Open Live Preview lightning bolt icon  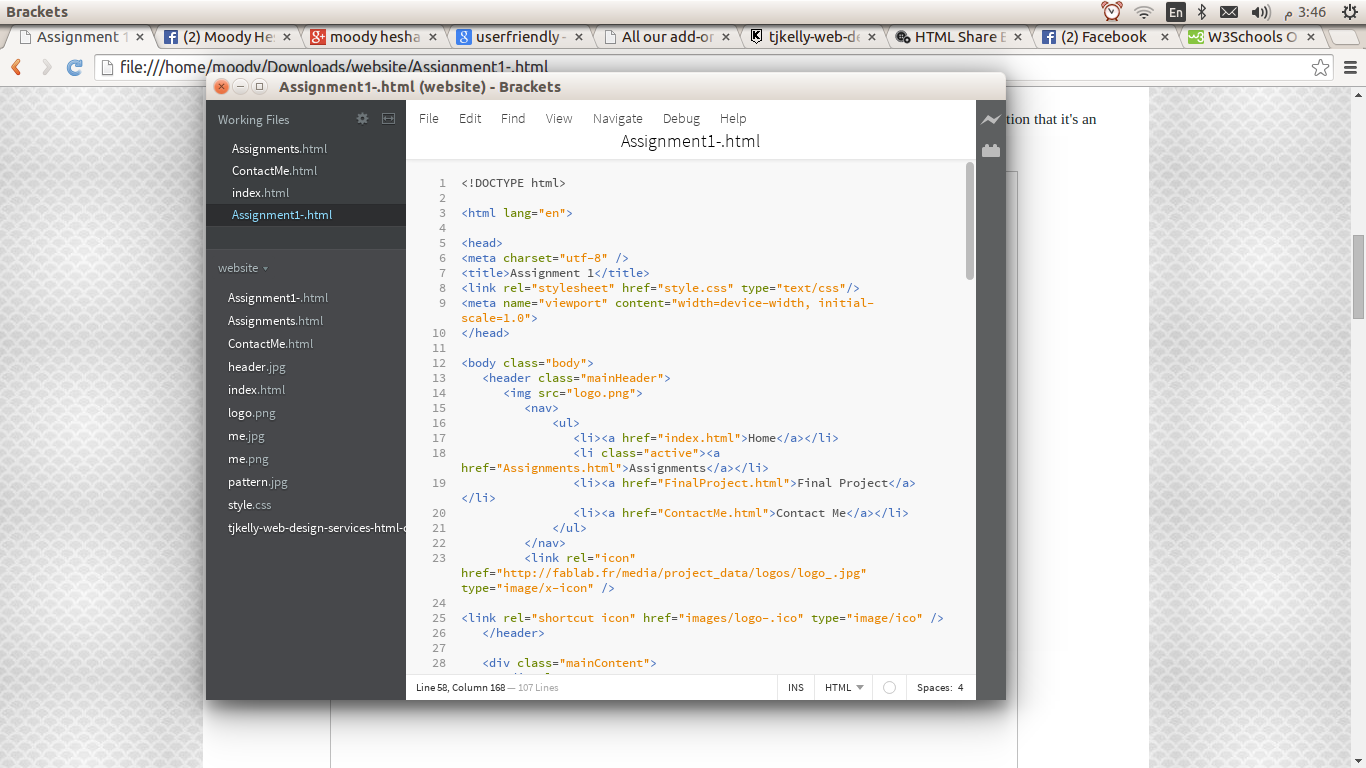[990, 120]
